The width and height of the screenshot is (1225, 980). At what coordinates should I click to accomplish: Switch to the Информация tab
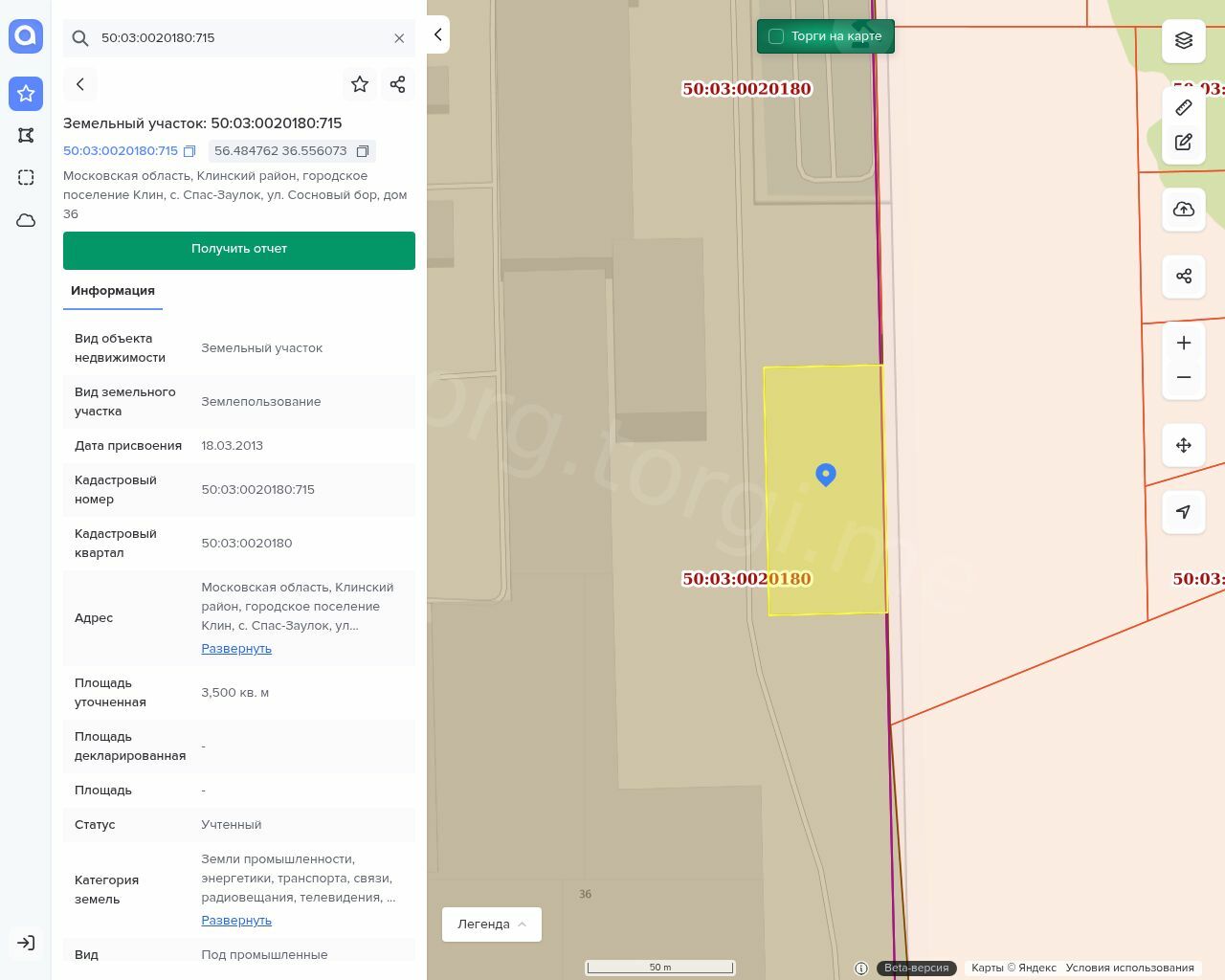(x=113, y=291)
